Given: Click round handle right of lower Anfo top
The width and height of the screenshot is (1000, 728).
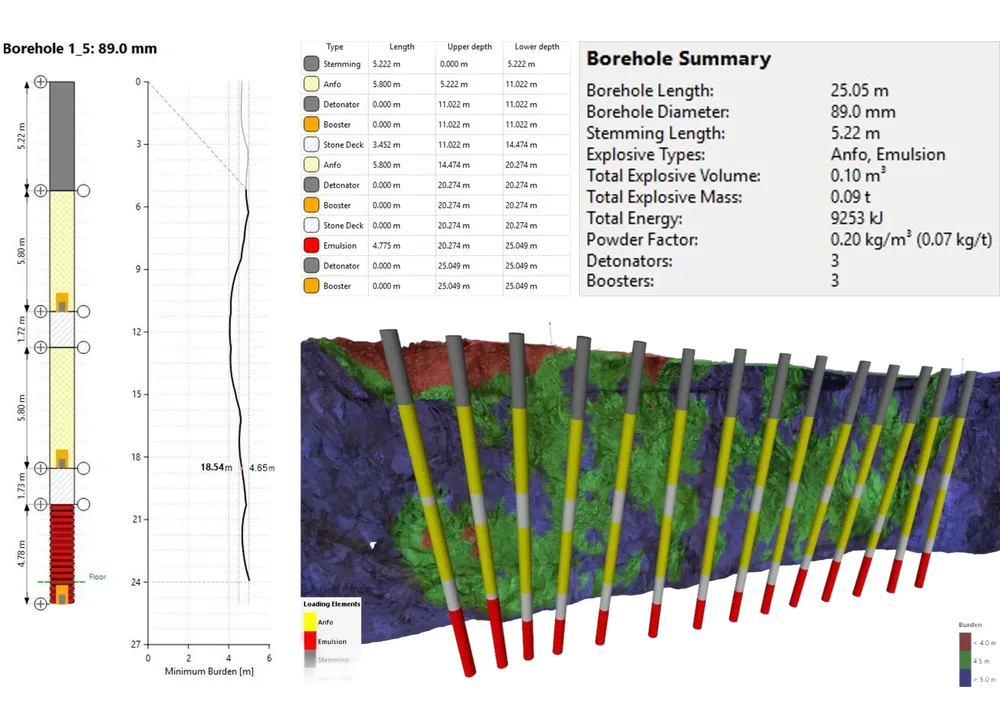Looking at the screenshot, I should 84,347.
